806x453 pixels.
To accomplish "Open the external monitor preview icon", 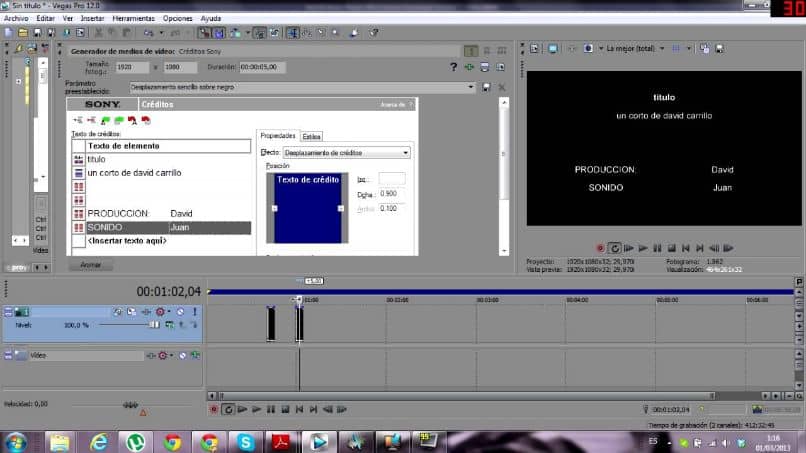I will click(x=552, y=48).
